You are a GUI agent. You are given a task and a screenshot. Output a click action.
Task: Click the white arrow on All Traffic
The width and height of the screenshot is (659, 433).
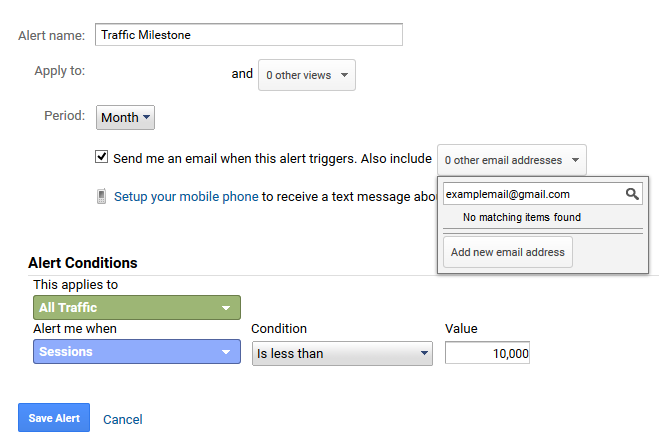coord(226,308)
